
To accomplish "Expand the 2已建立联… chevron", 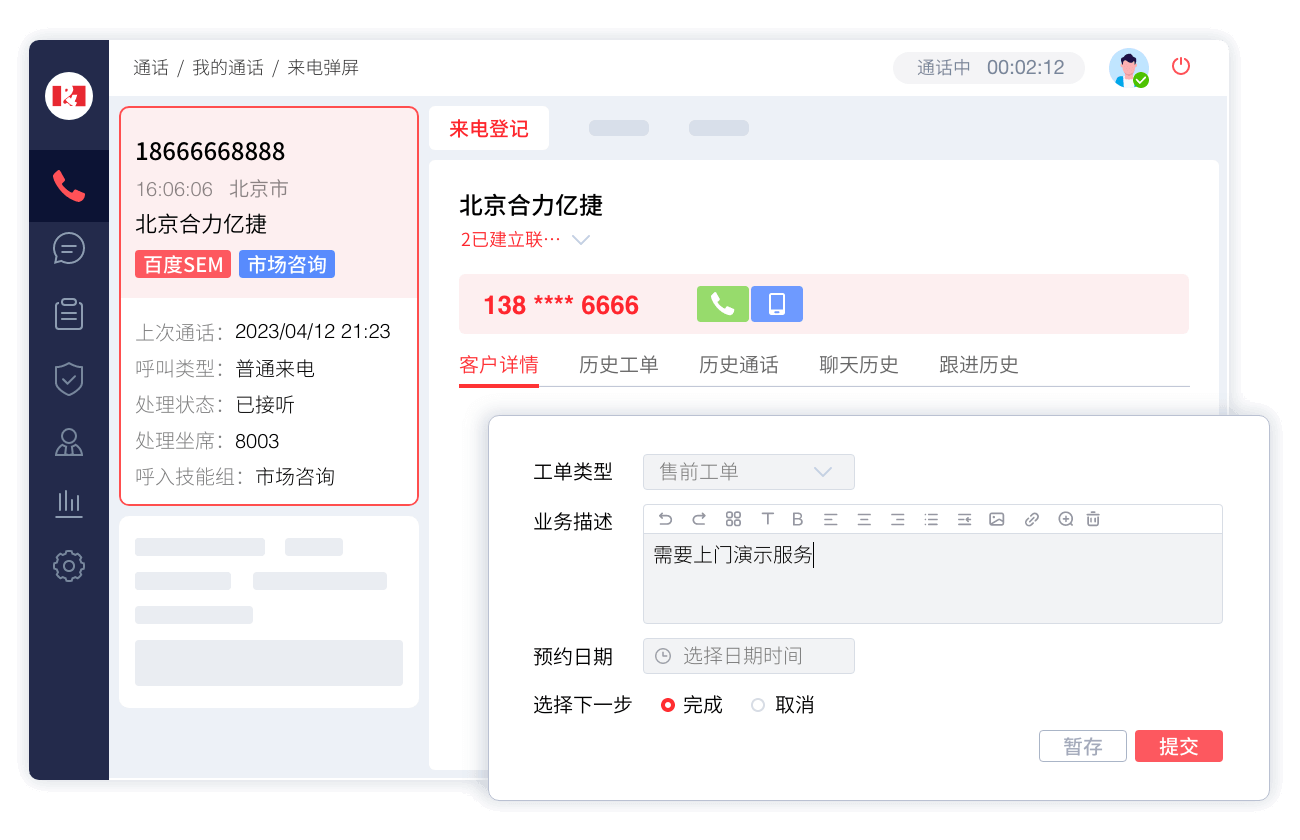I will (581, 240).
